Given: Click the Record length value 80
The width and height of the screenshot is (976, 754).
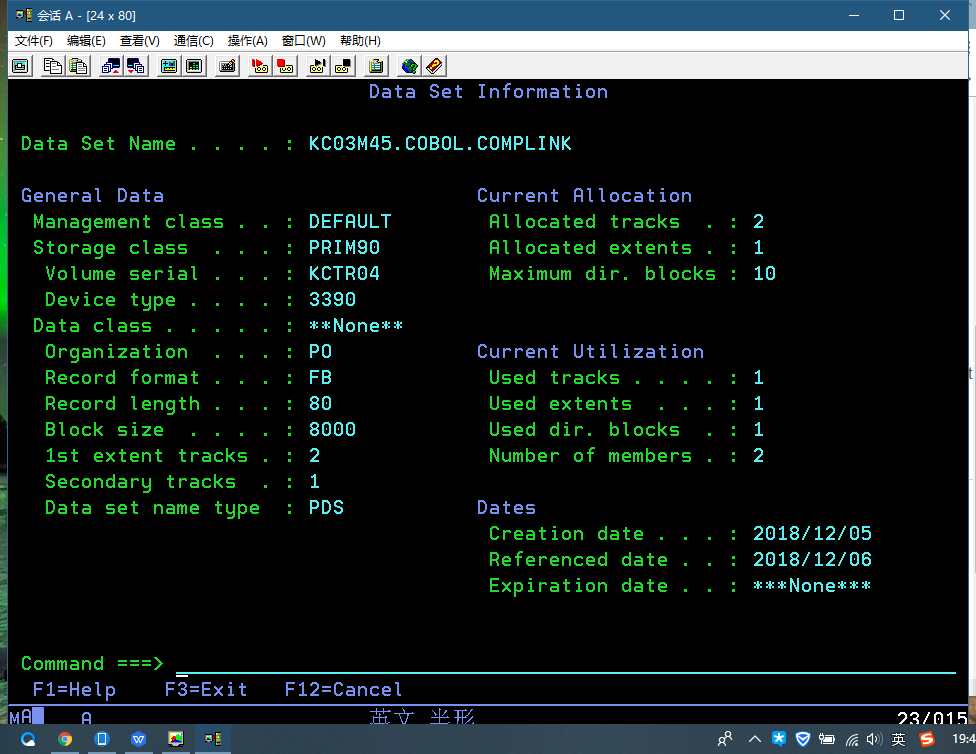Looking at the screenshot, I should pos(321,404).
